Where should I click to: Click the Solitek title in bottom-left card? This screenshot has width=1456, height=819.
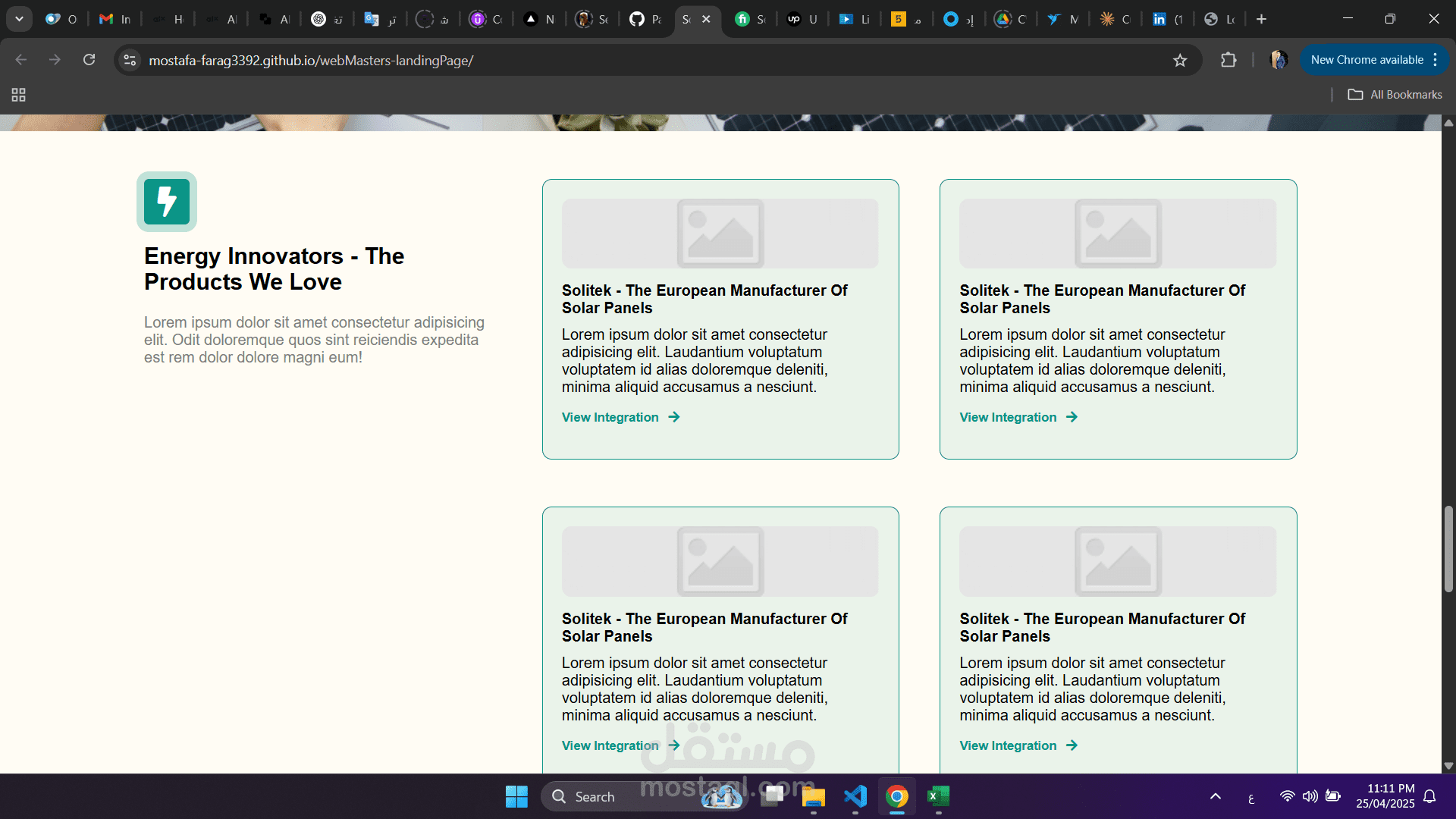click(x=704, y=627)
